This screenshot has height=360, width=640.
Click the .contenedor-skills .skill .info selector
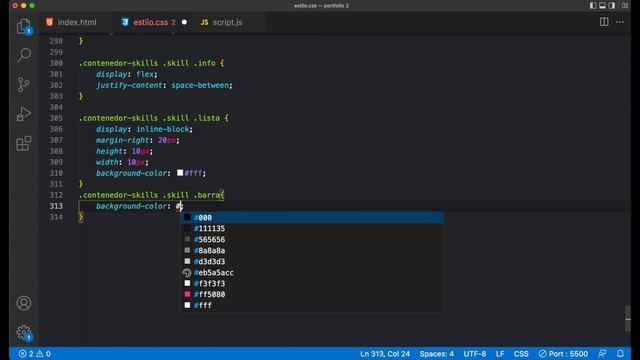coord(147,63)
